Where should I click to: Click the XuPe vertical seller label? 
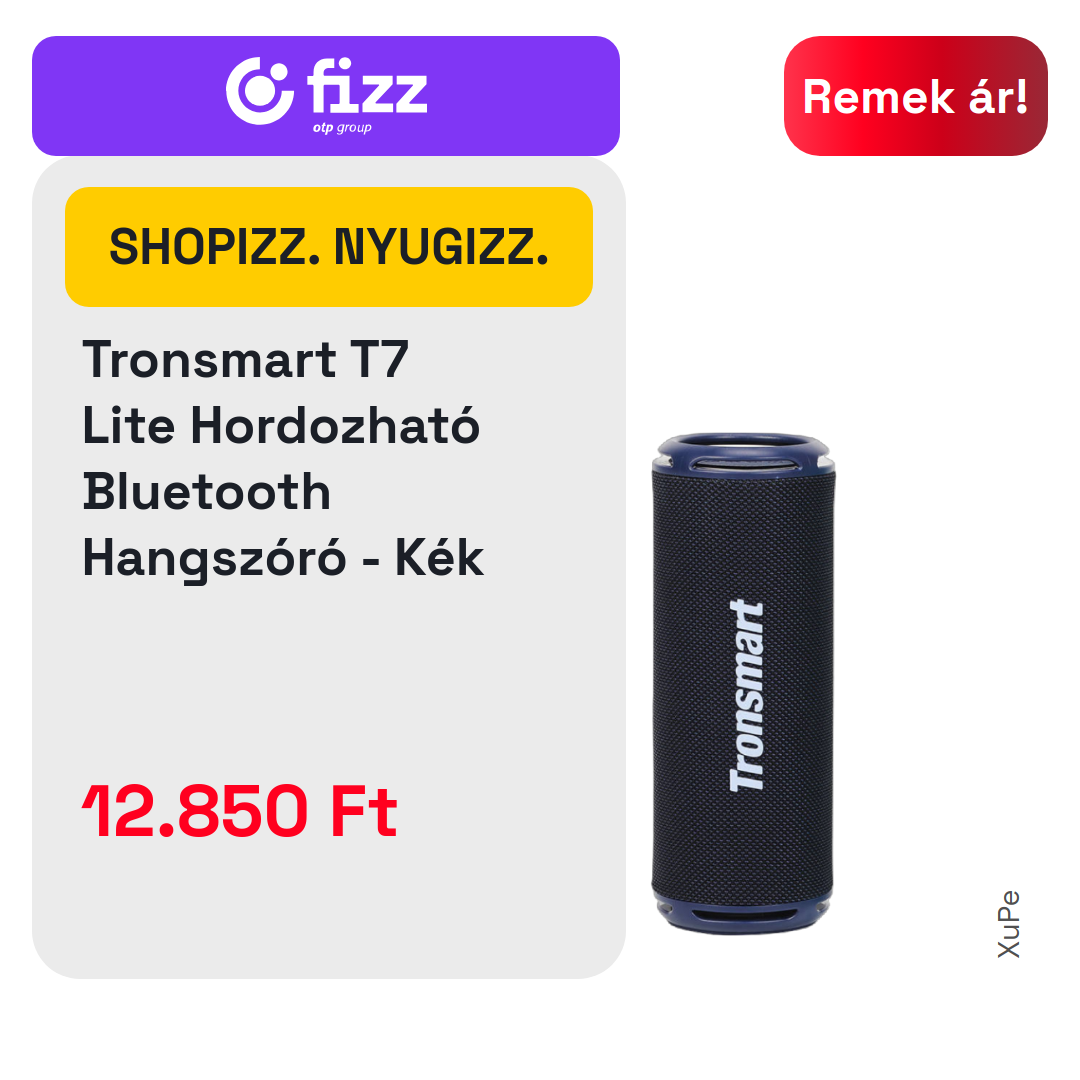click(x=1009, y=924)
